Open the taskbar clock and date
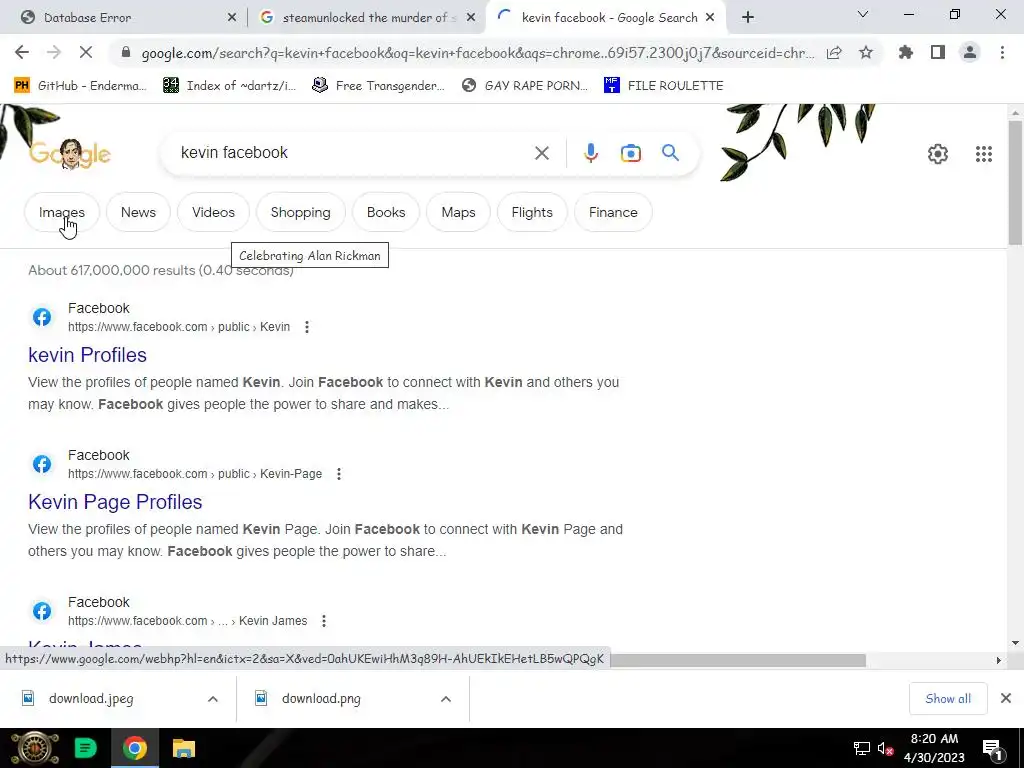This screenshot has width=1024, height=768. coord(934,748)
